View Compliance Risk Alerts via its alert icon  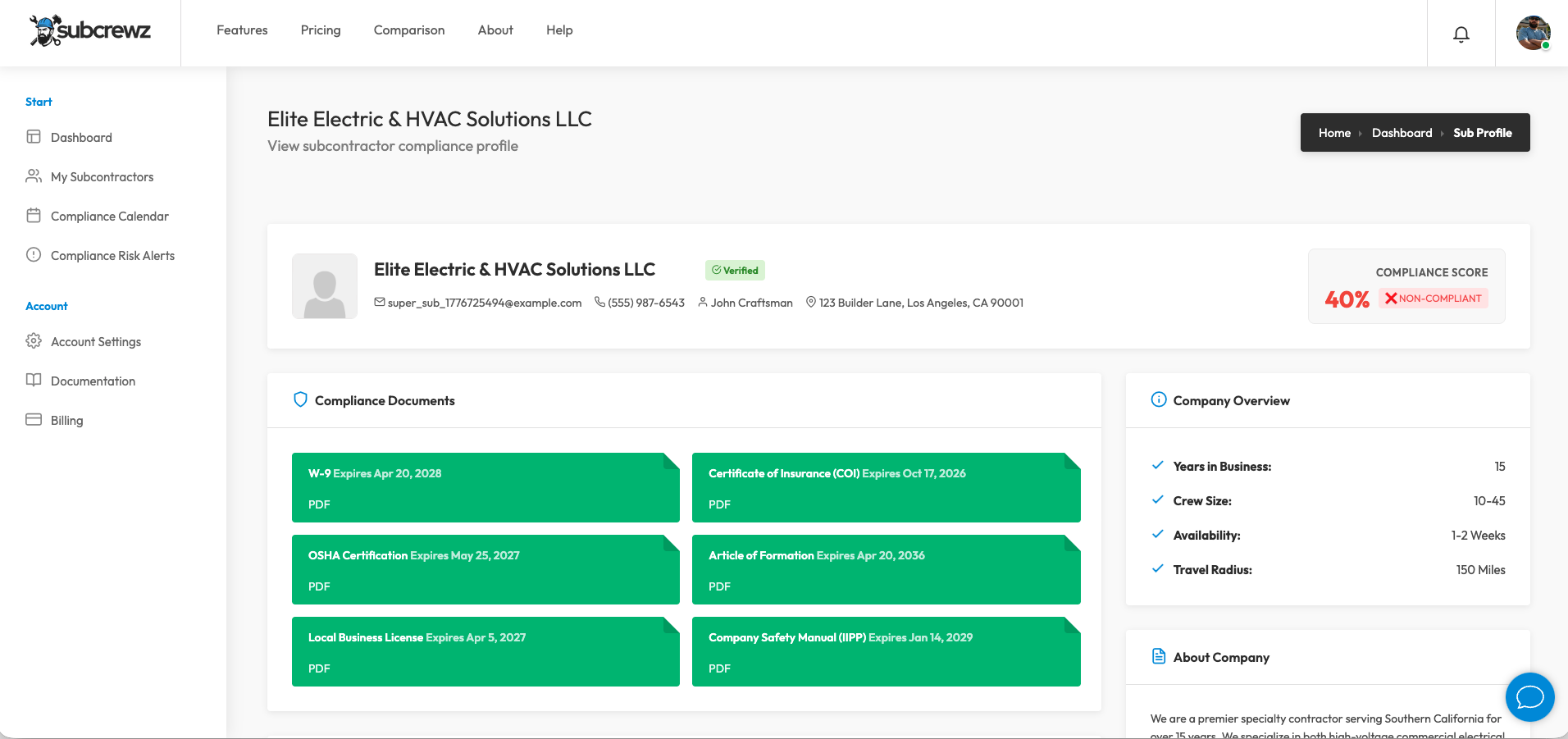pyautogui.click(x=34, y=255)
